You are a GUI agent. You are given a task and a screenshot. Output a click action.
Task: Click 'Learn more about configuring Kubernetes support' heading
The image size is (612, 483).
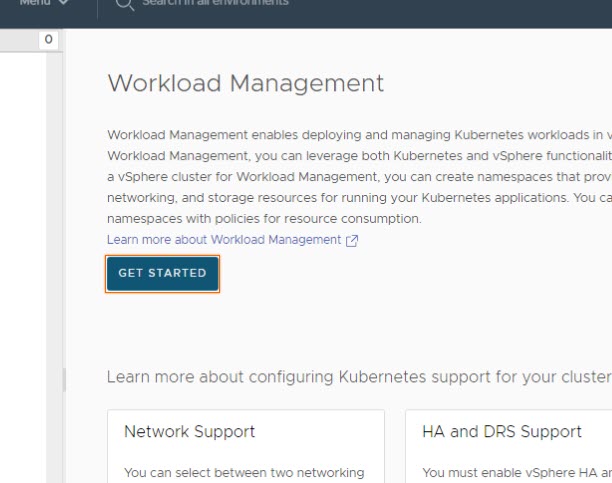tap(358, 377)
